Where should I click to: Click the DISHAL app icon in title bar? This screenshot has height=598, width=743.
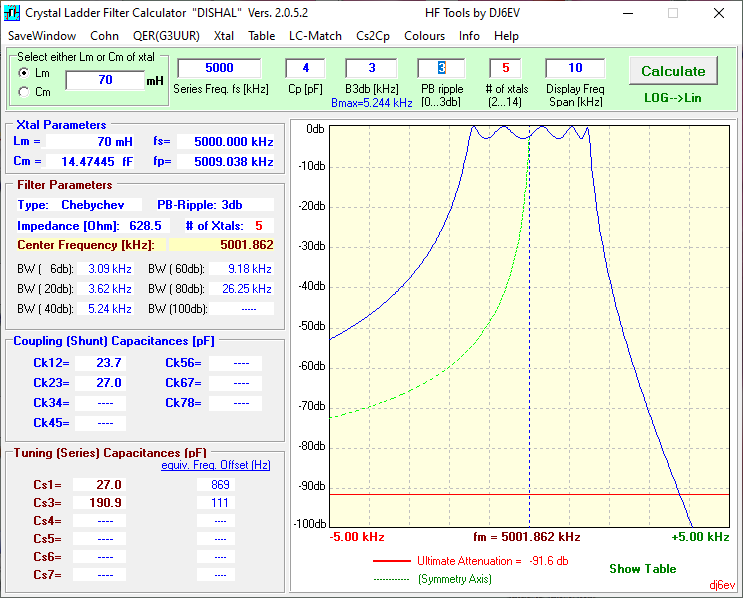coord(11,12)
